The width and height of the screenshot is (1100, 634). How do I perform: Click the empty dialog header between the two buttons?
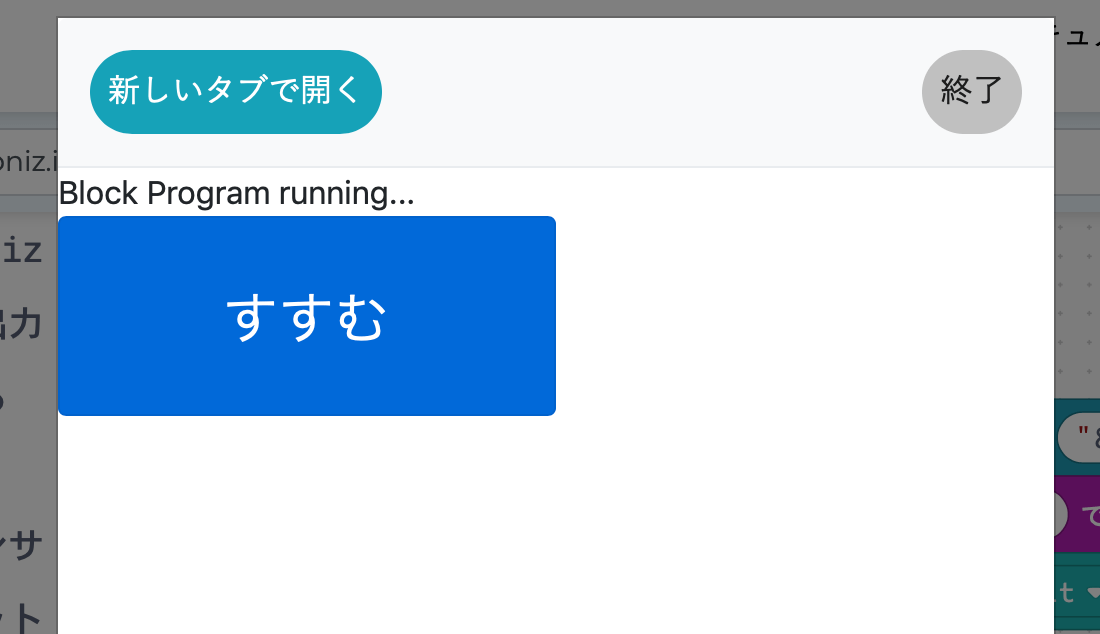click(x=650, y=91)
